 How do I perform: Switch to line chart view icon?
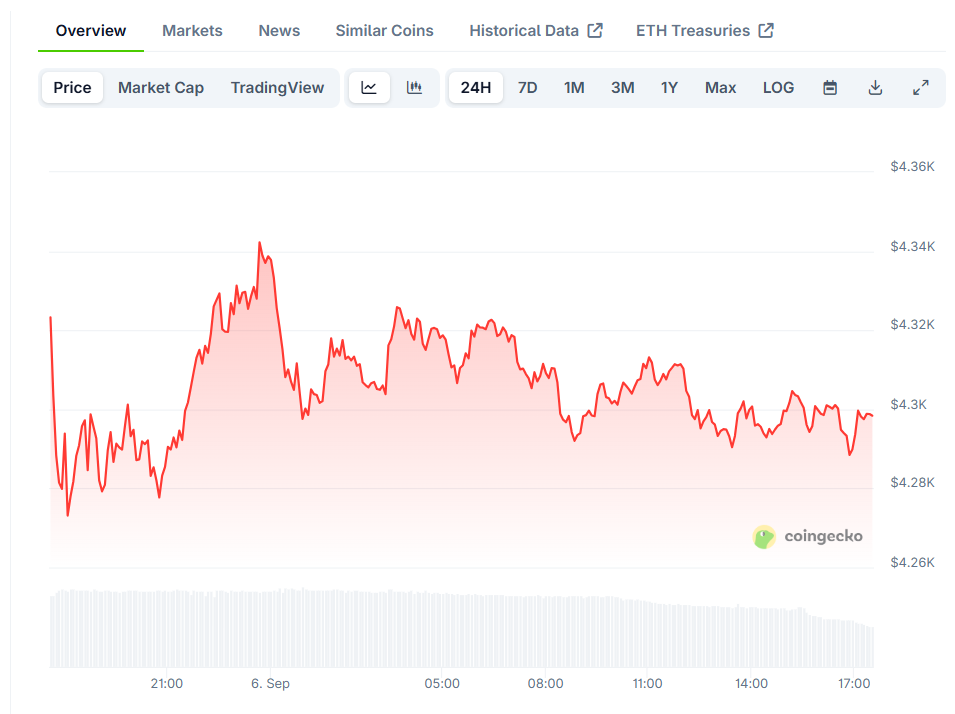(369, 88)
